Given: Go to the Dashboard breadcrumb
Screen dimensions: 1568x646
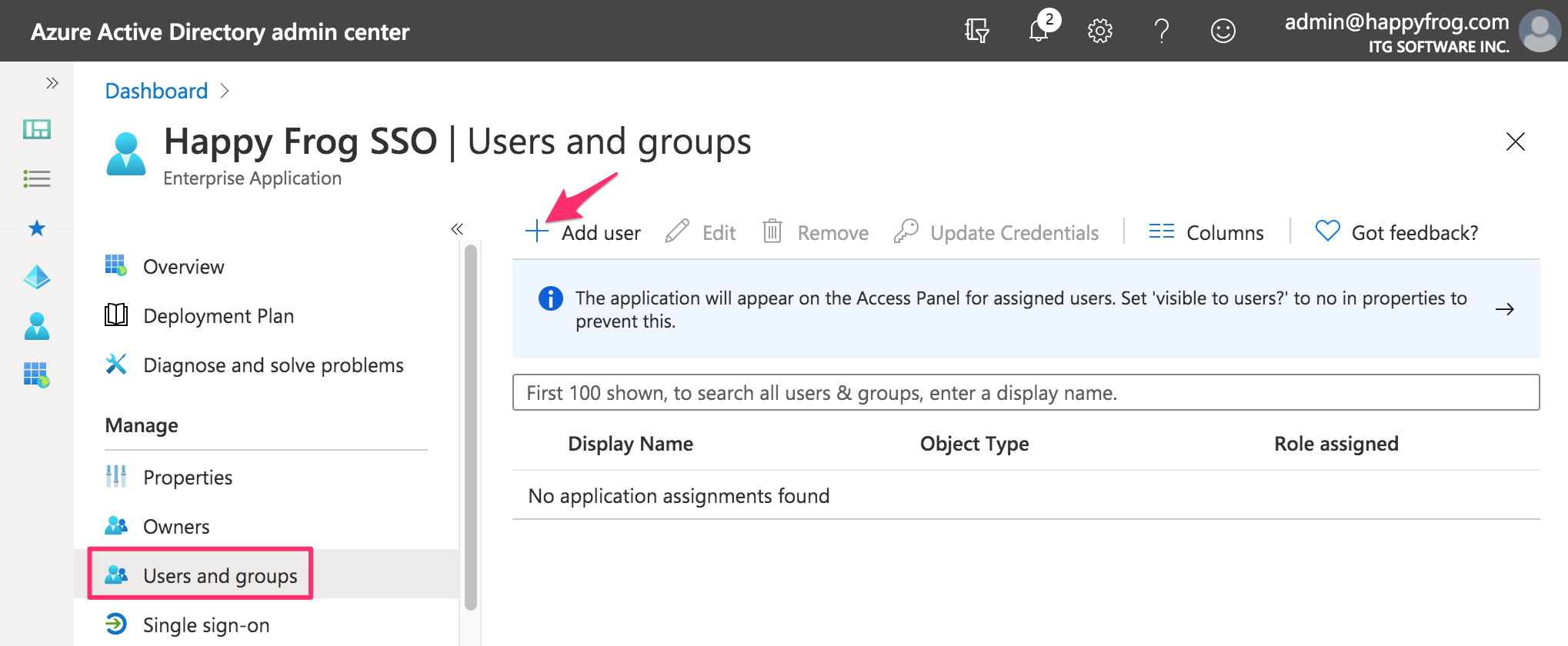Looking at the screenshot, I should click(x=156, y=91).
